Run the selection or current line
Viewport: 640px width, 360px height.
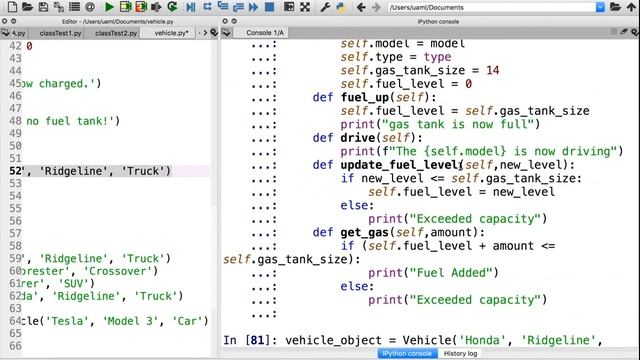(156, 7)
